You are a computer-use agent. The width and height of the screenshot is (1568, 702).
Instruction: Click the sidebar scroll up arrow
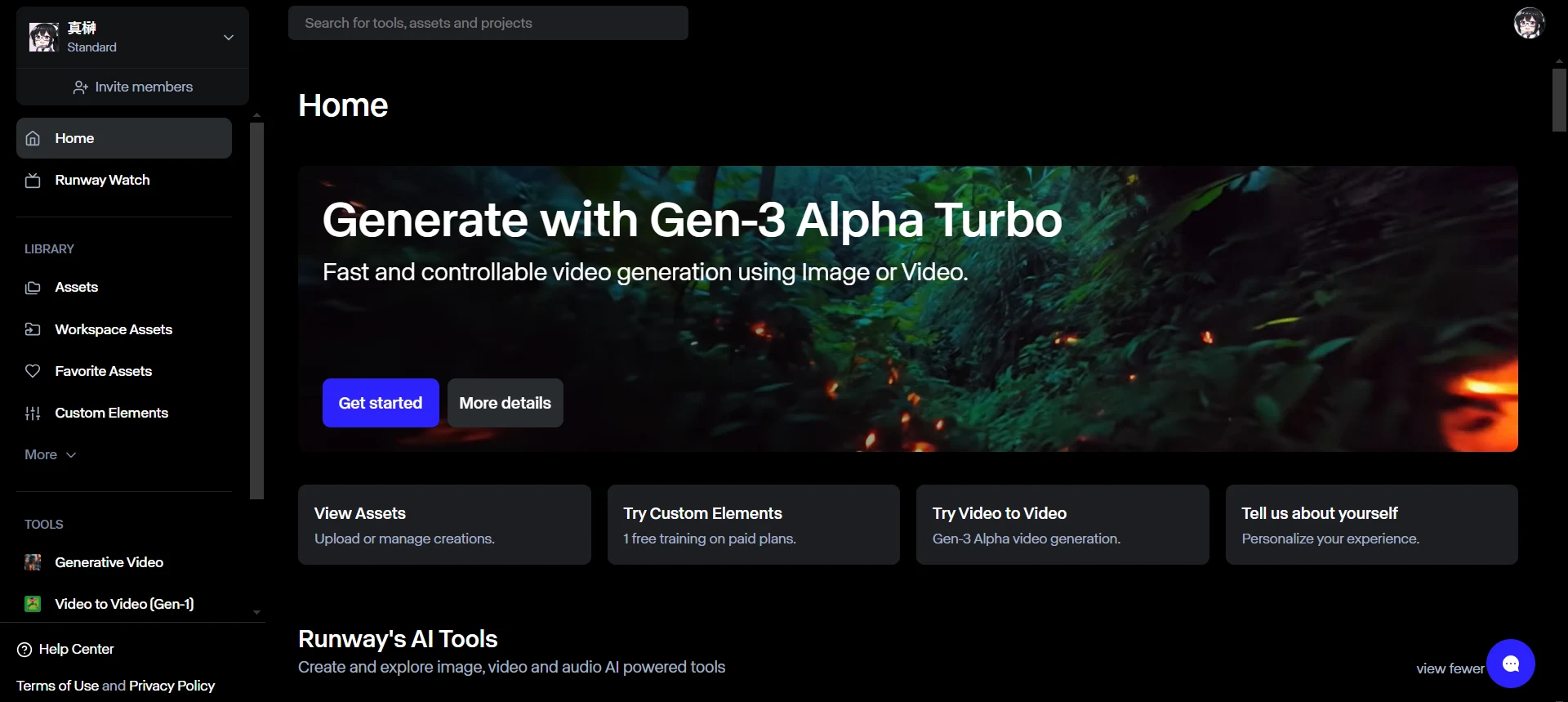click(x=256, y=115)
